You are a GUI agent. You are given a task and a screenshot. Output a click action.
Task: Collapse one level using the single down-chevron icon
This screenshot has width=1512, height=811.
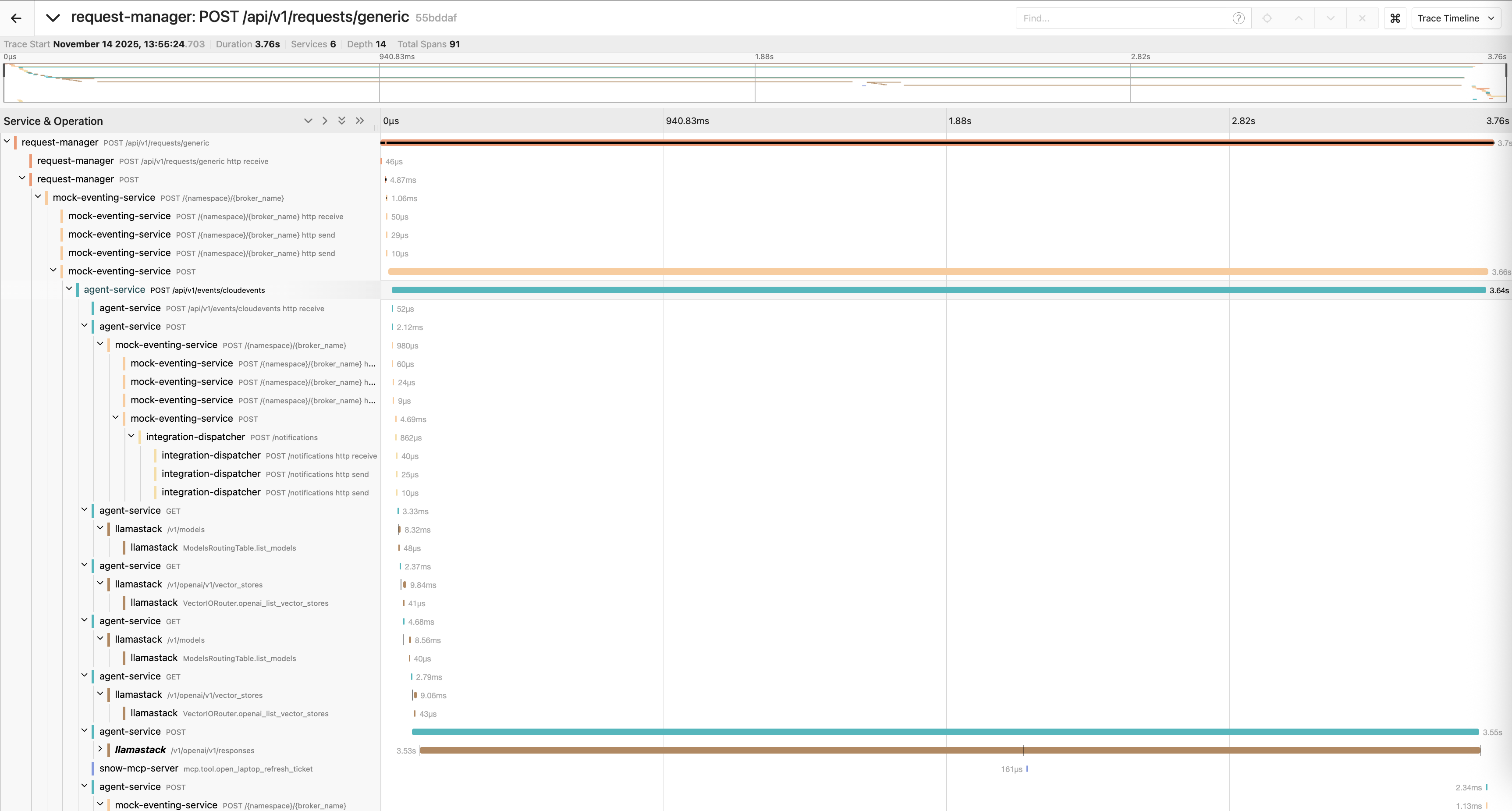(x=308, y=121)
